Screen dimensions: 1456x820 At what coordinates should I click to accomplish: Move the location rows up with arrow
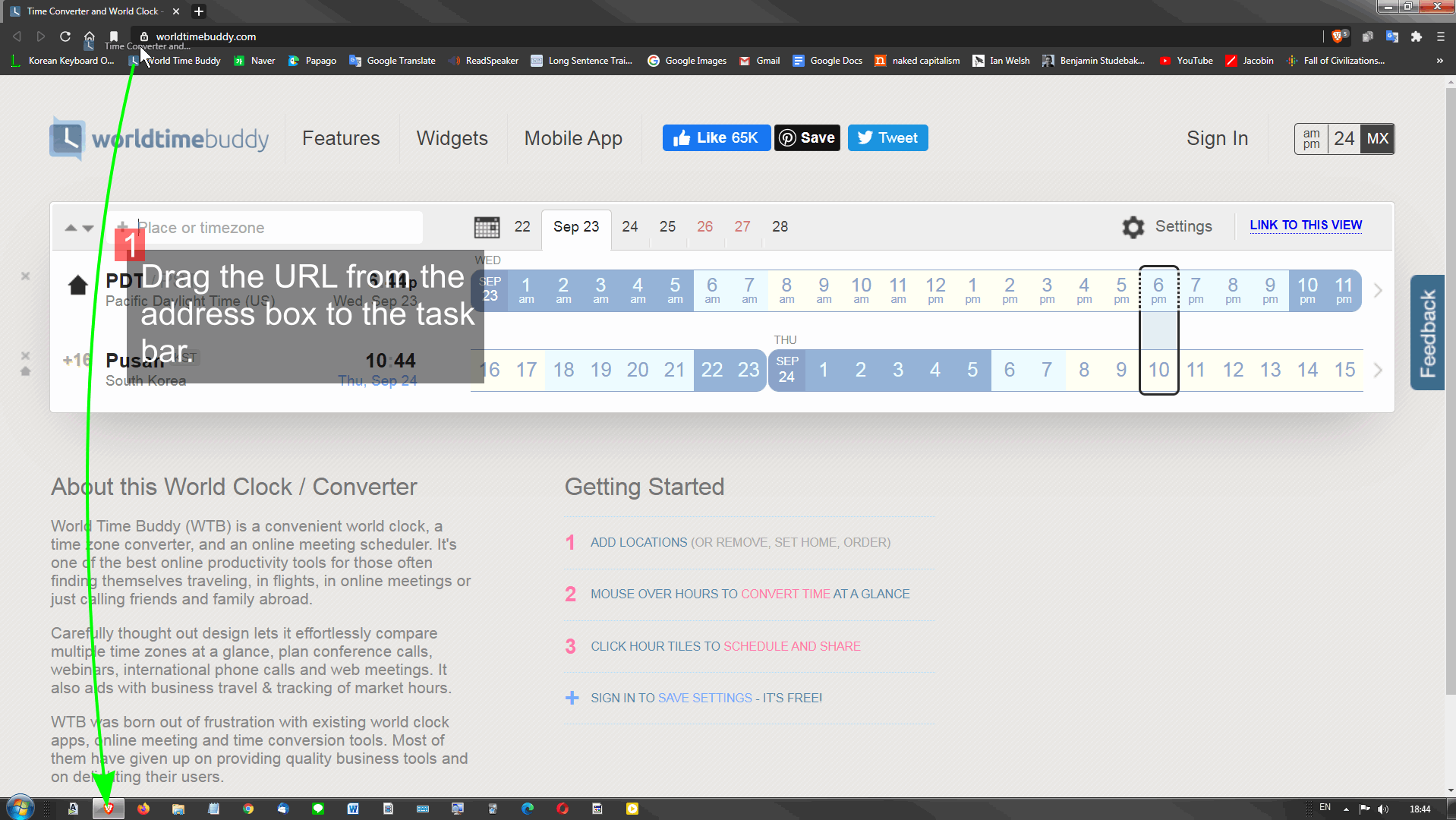[71, 228]
